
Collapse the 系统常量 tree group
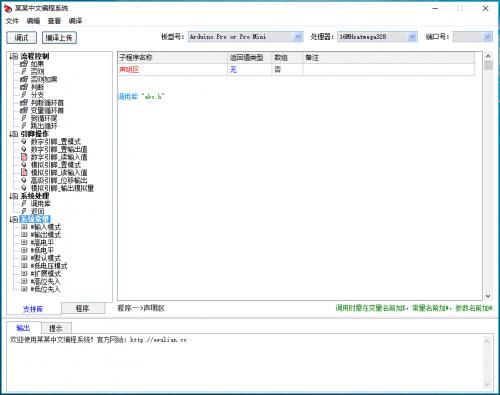coord(15,219)
